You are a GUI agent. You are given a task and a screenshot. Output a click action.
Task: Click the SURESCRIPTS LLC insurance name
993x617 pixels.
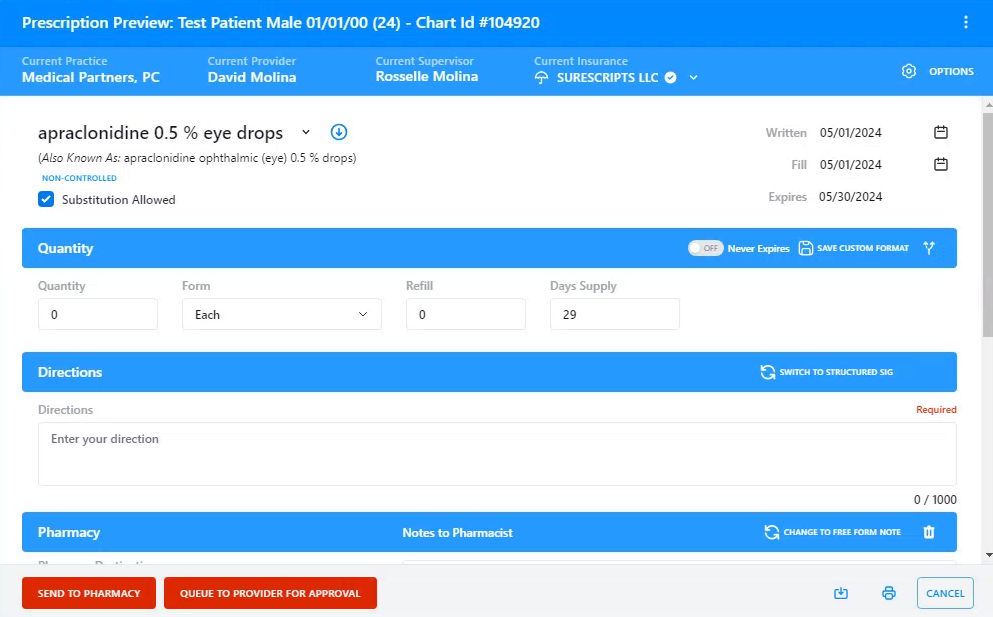pos(607,77)
